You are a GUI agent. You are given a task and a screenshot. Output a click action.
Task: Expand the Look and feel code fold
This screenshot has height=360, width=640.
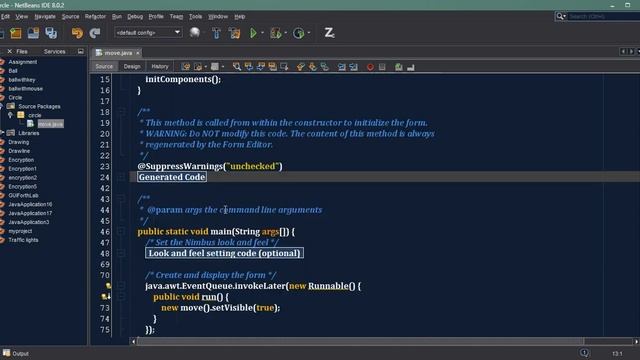point(121,253)
